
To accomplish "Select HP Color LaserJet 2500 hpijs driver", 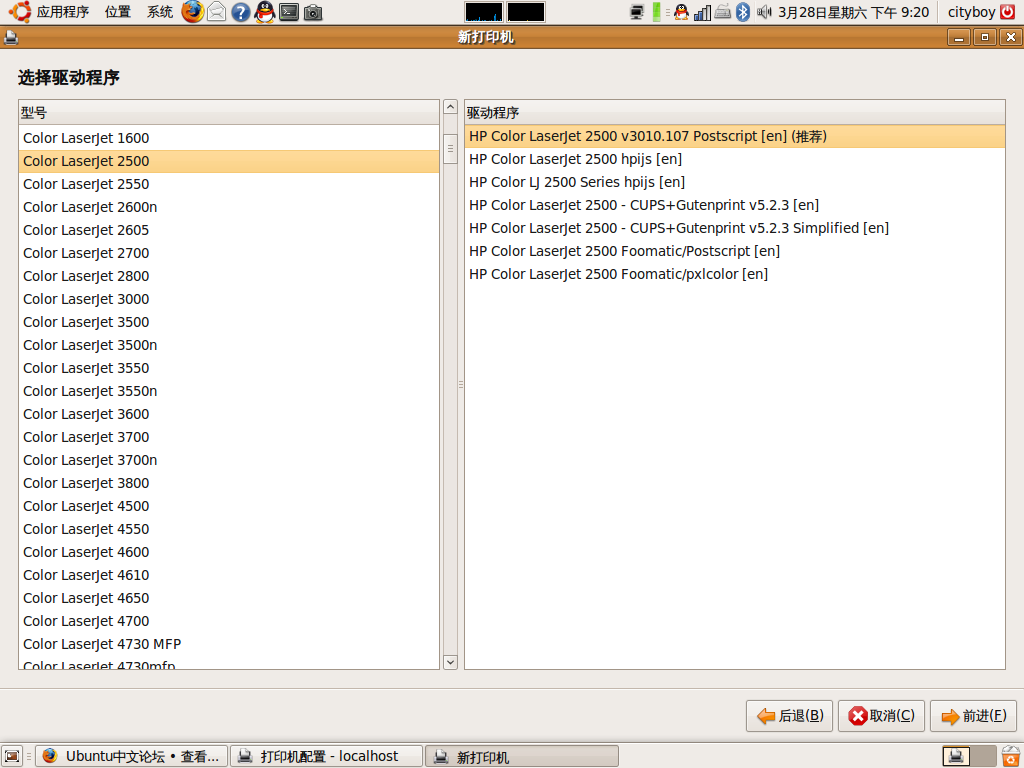I will 735,159.
